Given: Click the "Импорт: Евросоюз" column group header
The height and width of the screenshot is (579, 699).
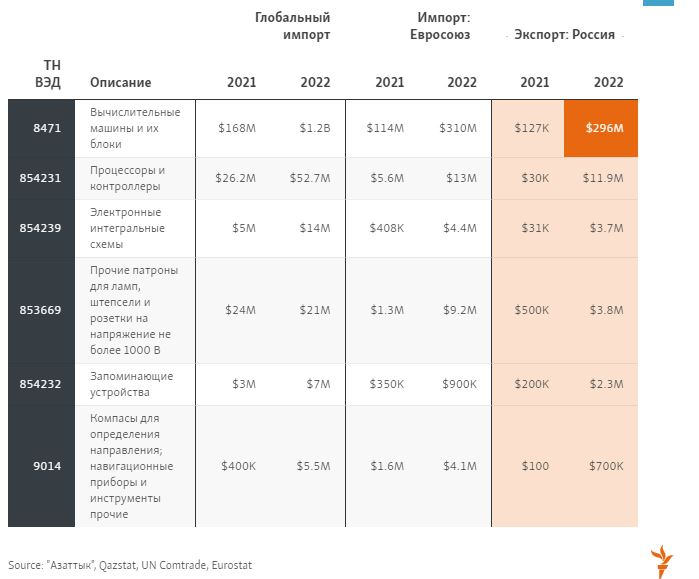Looking at the screenshot, I should (443, 26).
